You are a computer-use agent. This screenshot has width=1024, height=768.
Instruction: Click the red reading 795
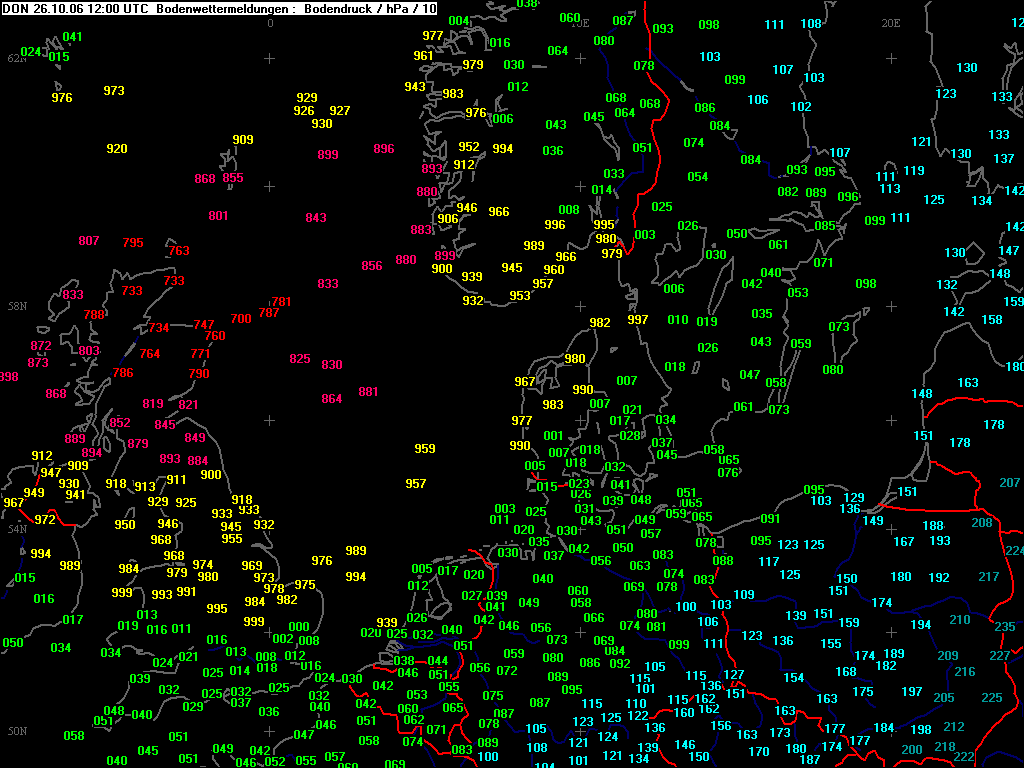pos(133,243)
